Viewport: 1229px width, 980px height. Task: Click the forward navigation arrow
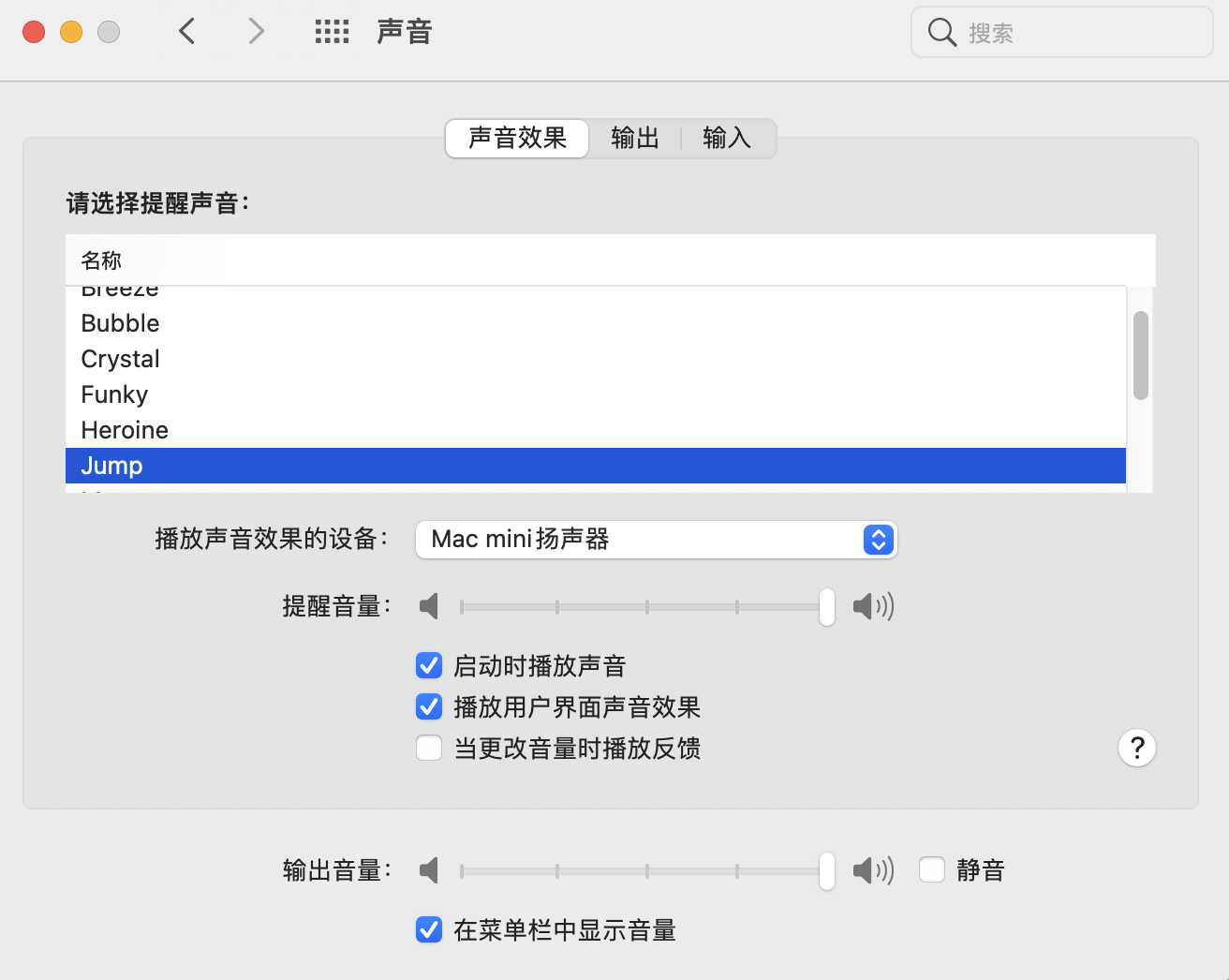256,32
